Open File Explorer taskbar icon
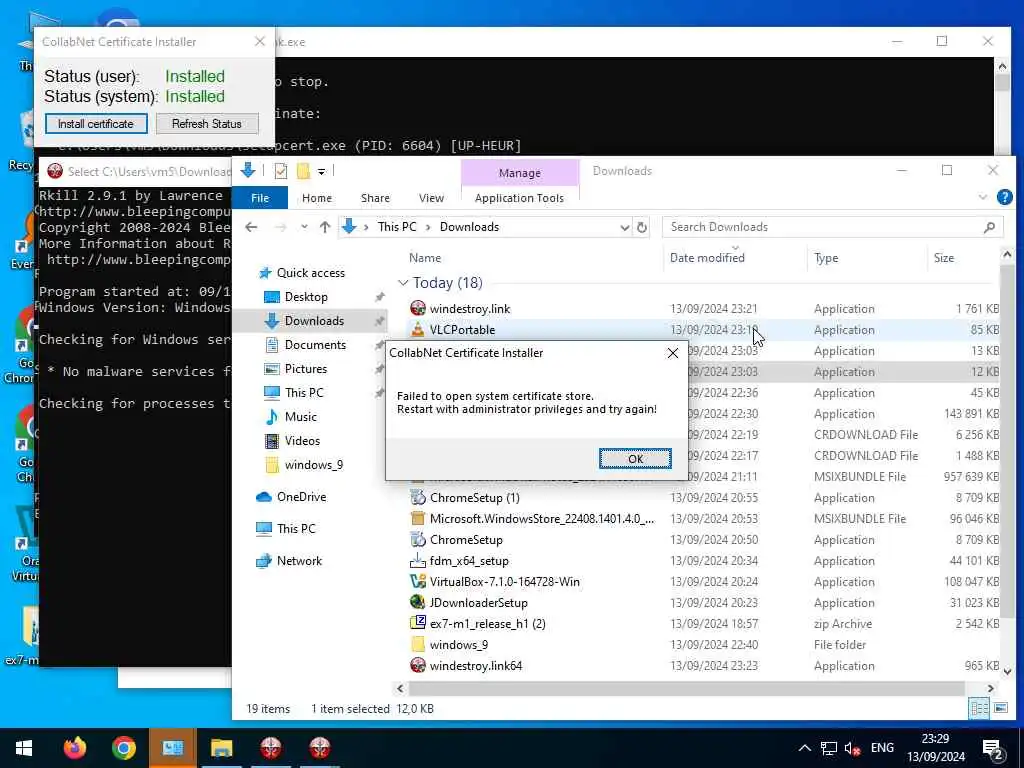1024x768 pixels. (x=221, y=748)
